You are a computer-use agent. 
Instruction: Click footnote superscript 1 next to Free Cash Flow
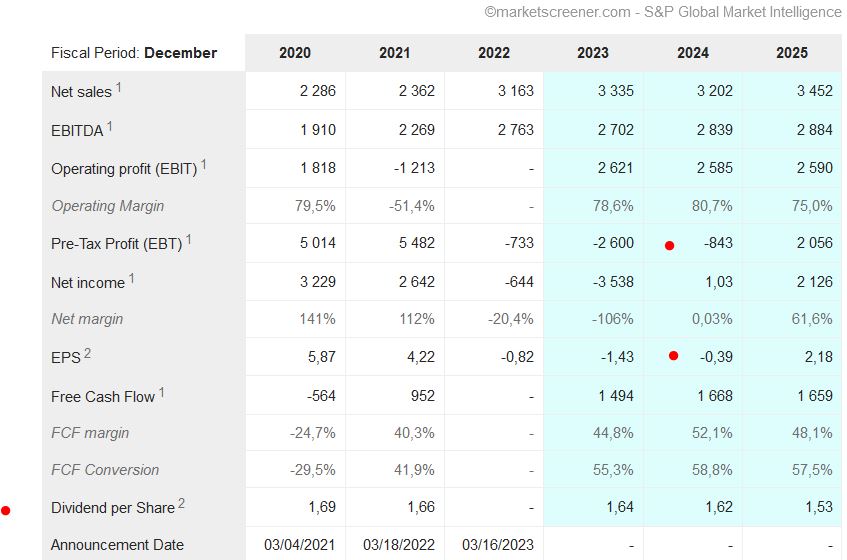point(162,392)
